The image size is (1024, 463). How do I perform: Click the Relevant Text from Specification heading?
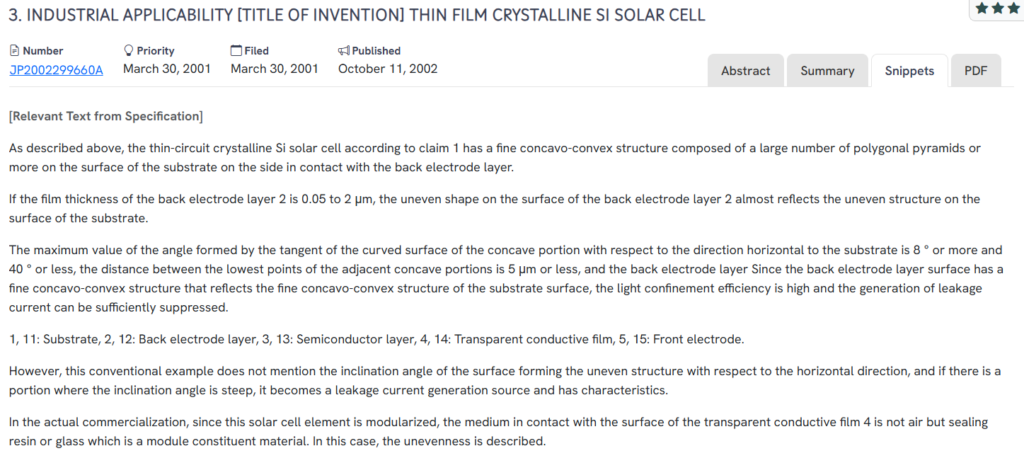(x=106, y=116)
